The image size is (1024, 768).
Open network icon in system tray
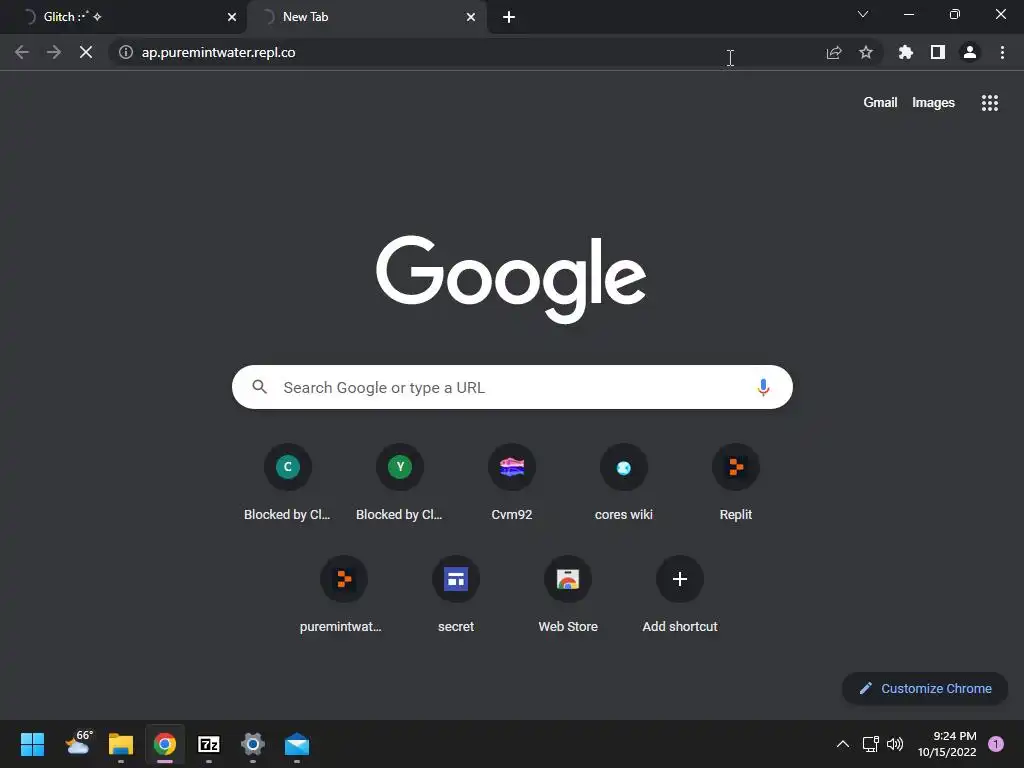(870, 744)
